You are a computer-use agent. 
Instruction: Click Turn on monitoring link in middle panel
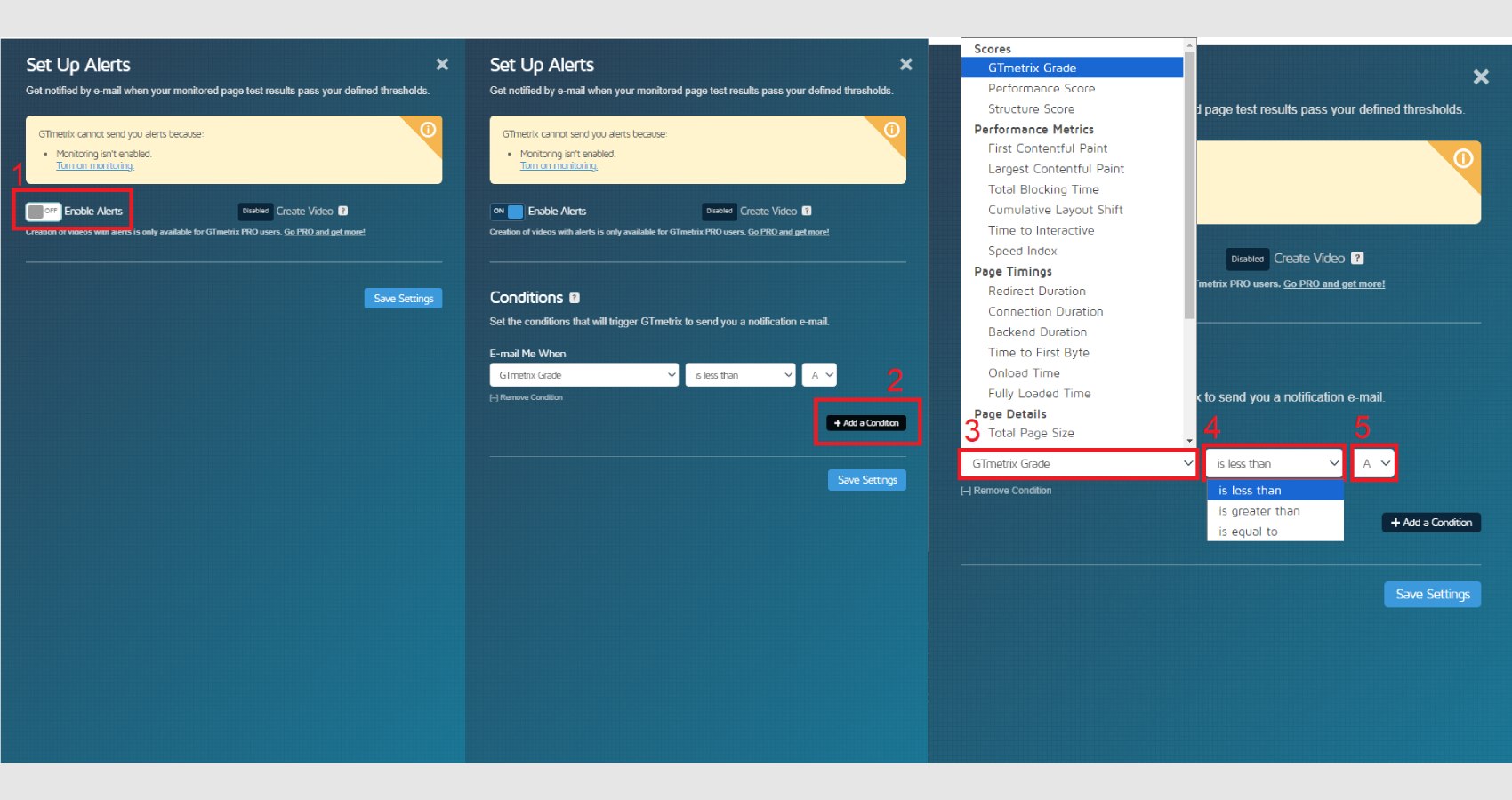559,166
